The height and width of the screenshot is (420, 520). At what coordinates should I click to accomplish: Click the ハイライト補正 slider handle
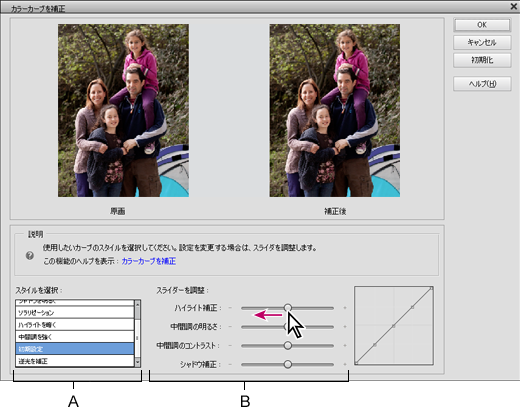tap(288, 308)
